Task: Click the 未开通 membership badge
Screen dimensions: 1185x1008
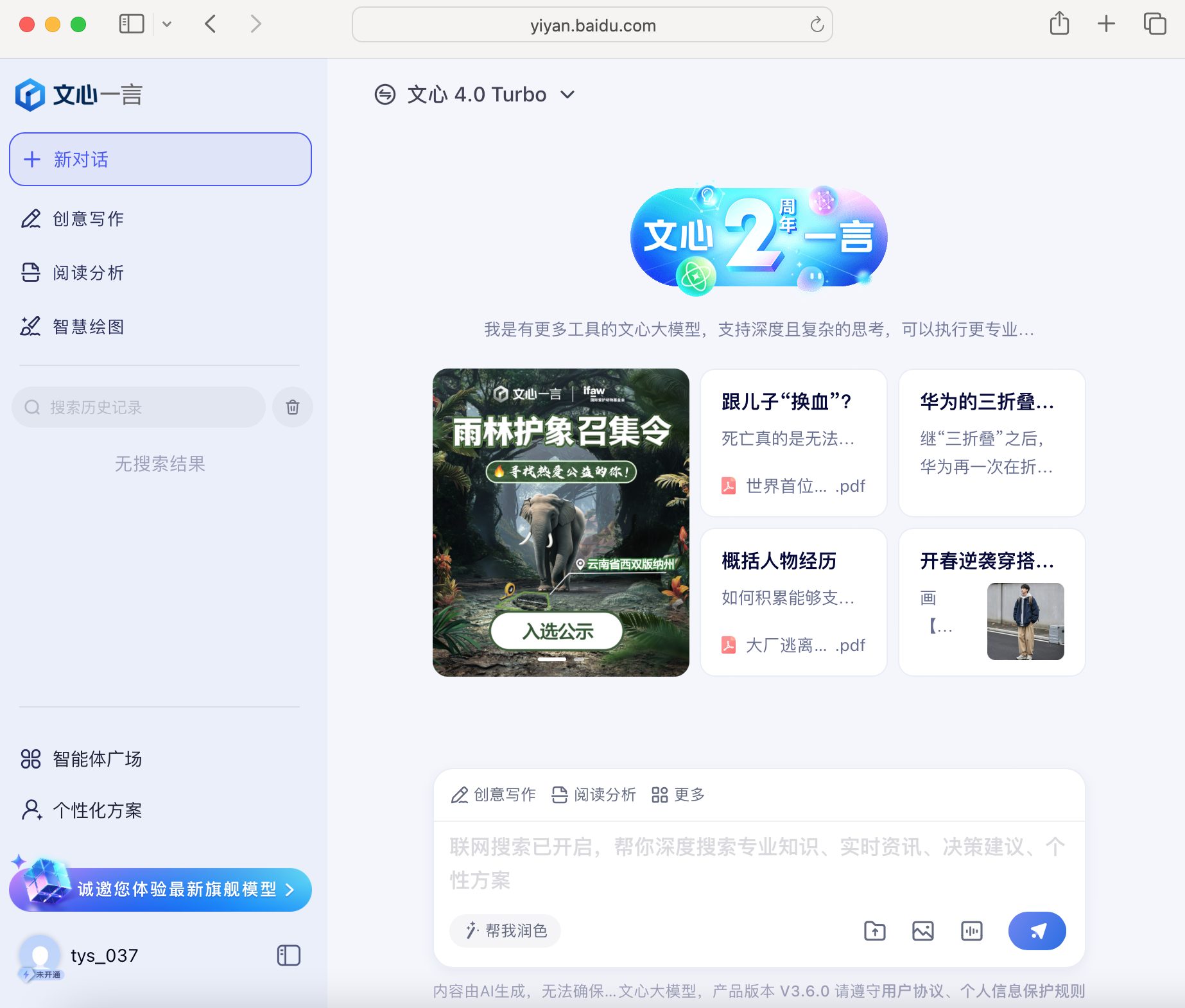Action: click(42, 975)
